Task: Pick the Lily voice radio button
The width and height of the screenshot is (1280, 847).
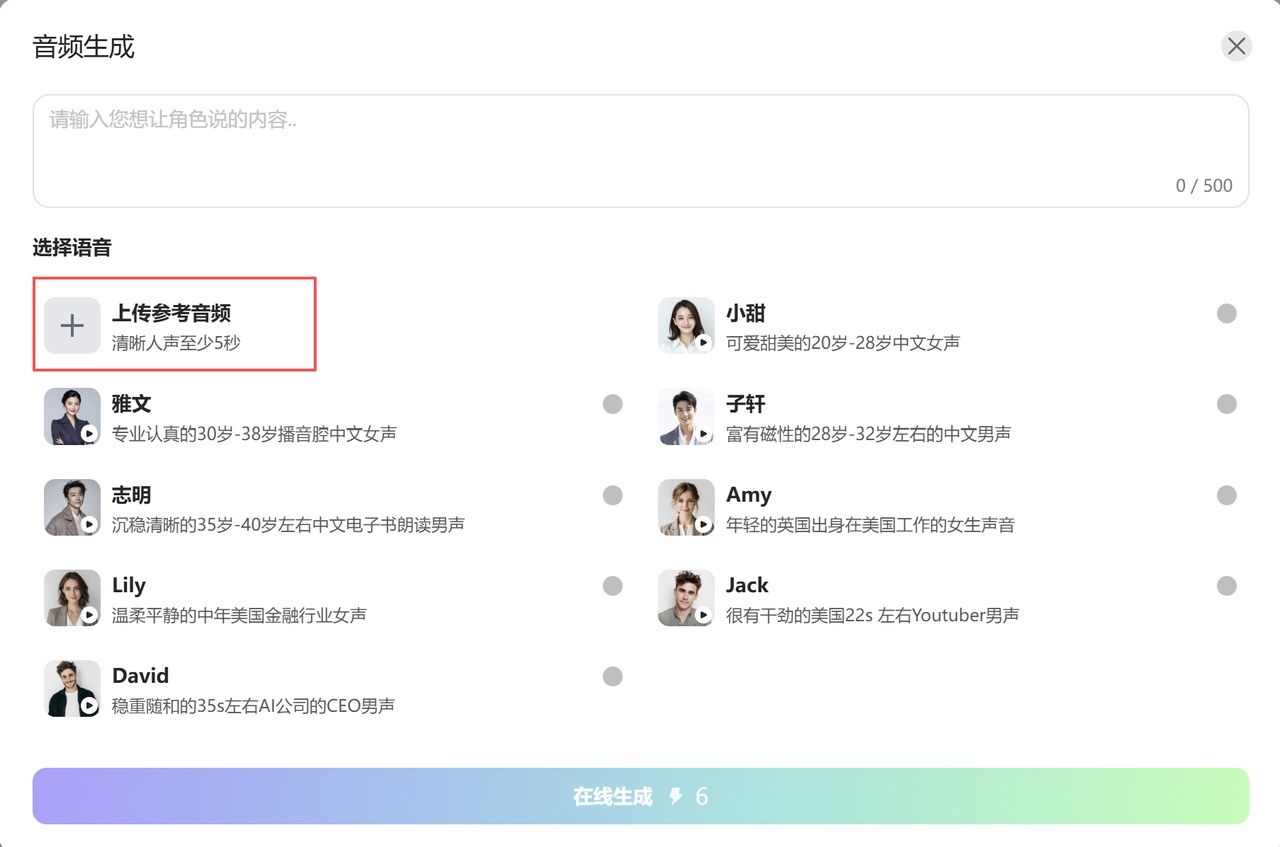Action: pyautogui.click(x=612, y=586)
